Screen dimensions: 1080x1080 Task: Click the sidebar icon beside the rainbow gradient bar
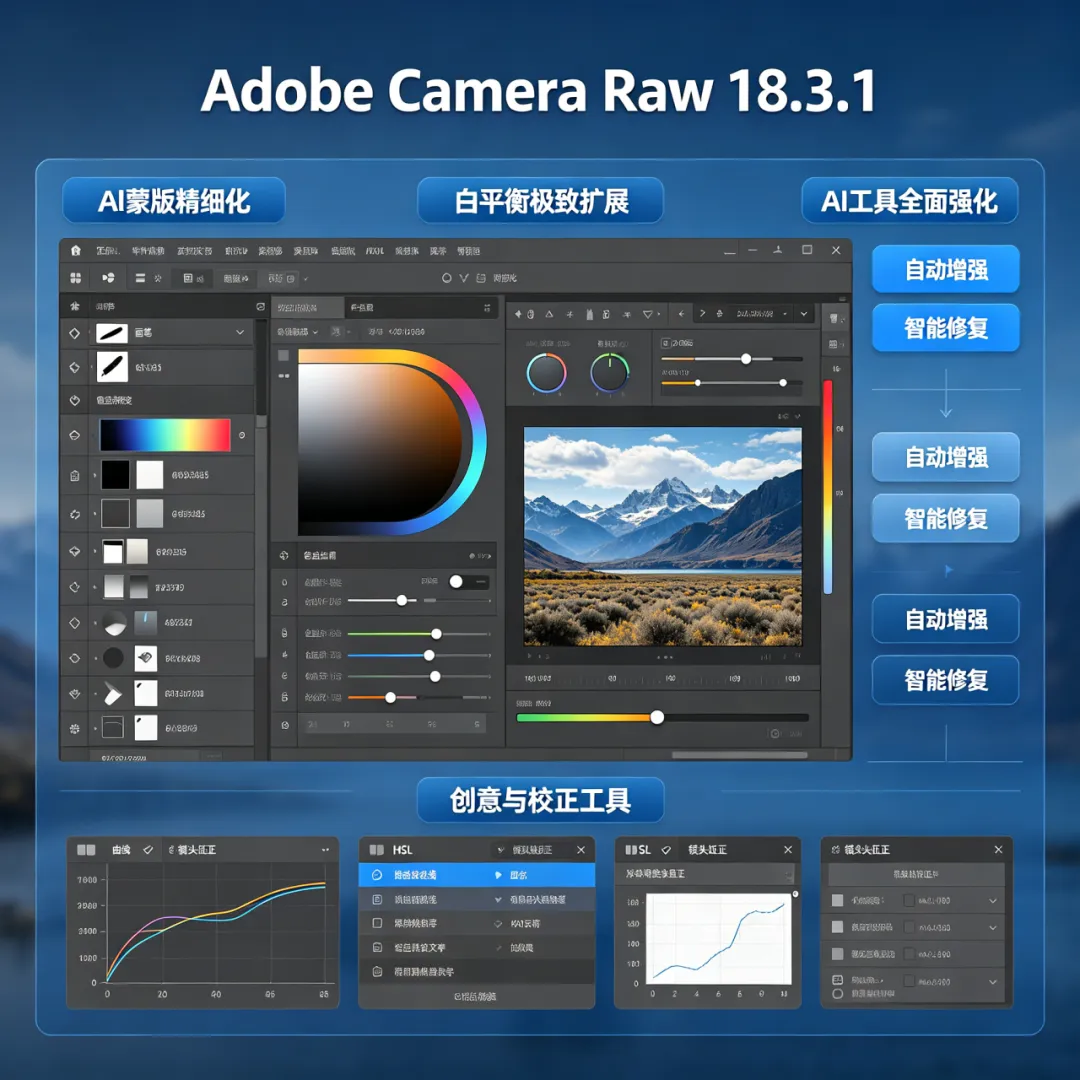click(74, 435)
